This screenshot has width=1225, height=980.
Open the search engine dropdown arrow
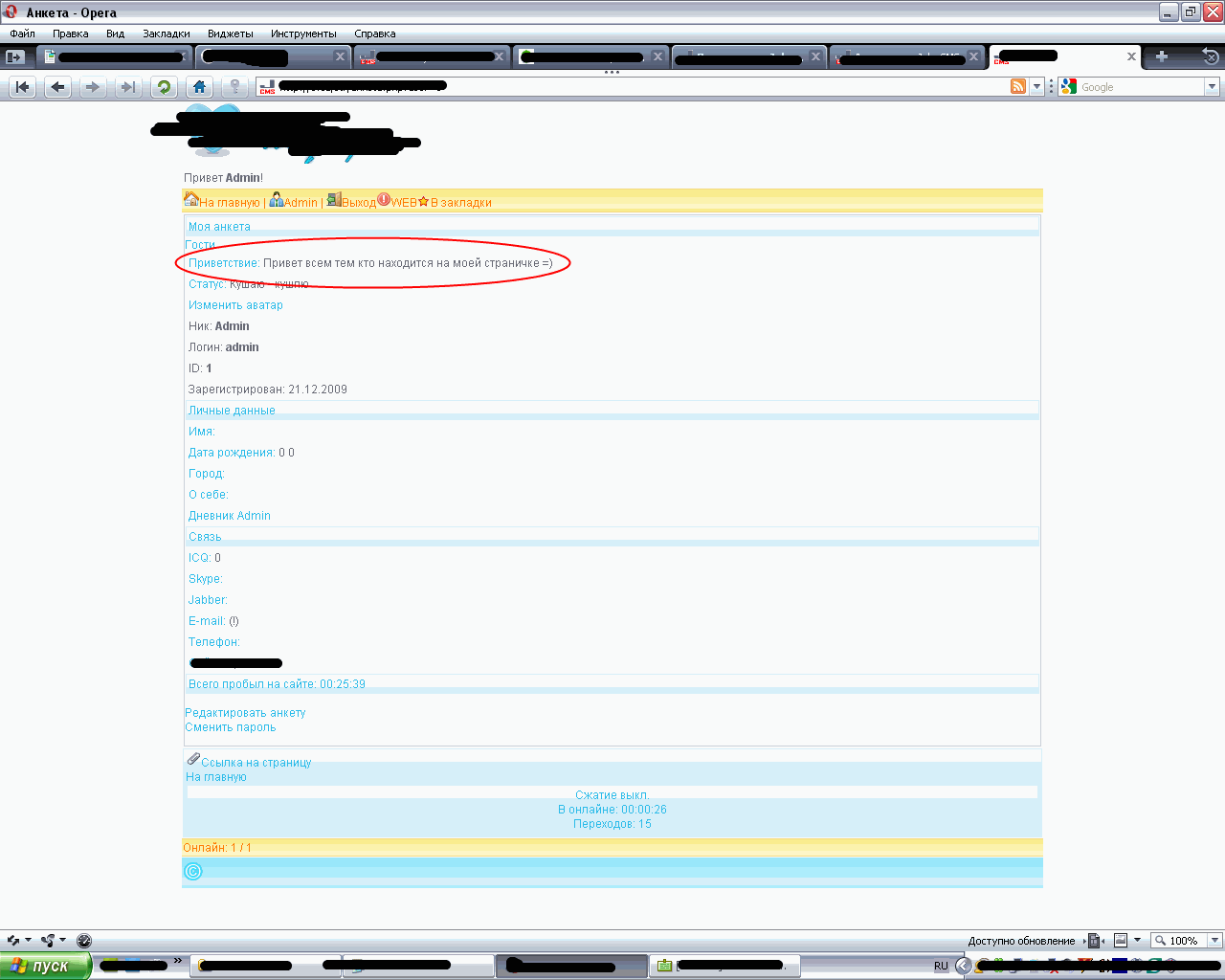1212,87
